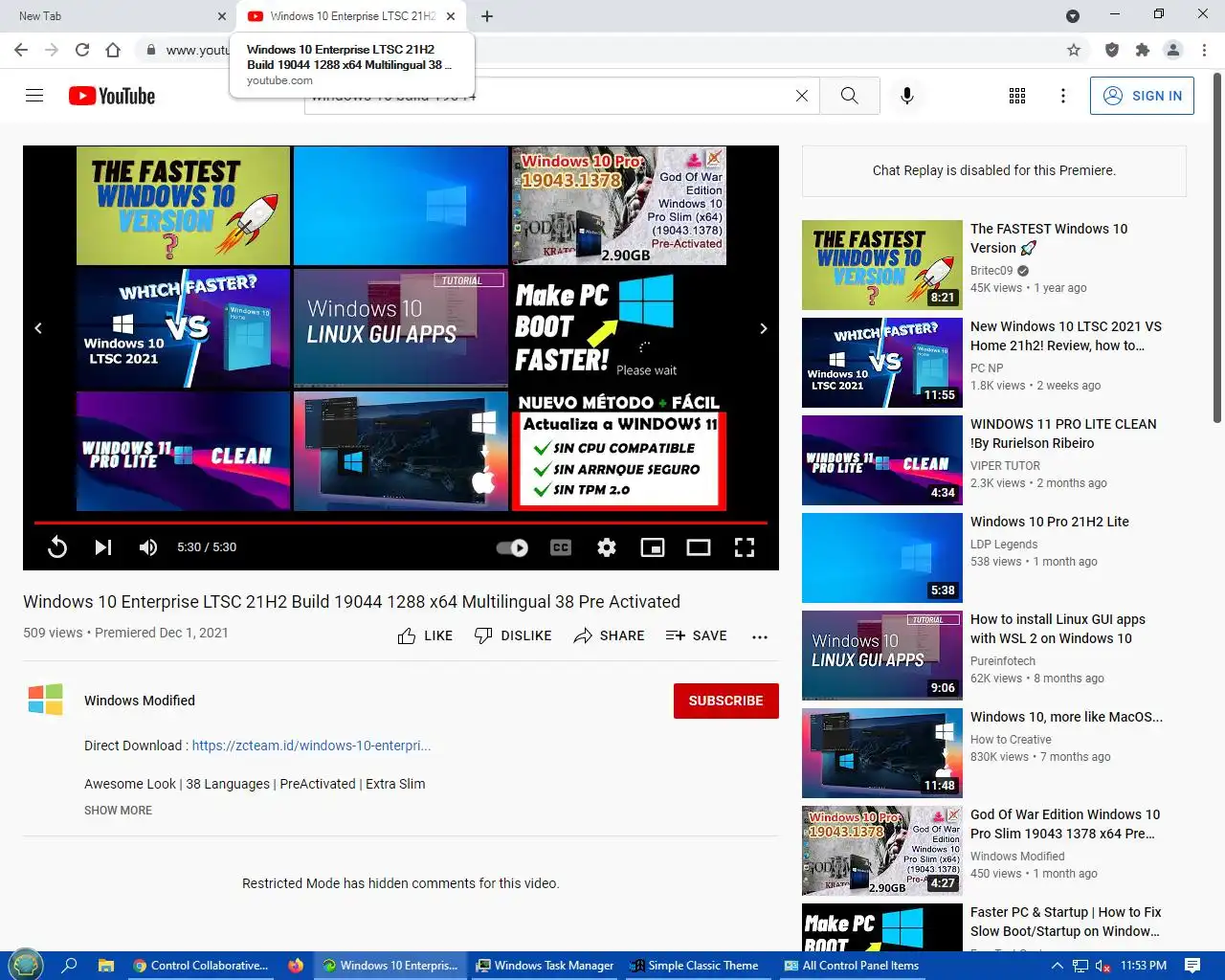Open How to install Linux GUI apps video
The image size is (1225, 980).
pyautogui.click(x=1058, y=629)
